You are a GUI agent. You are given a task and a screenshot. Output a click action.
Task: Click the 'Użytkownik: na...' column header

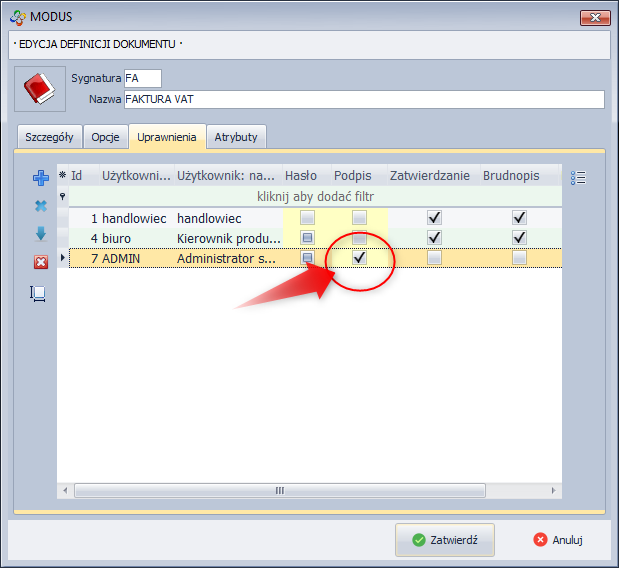point(228,175)
